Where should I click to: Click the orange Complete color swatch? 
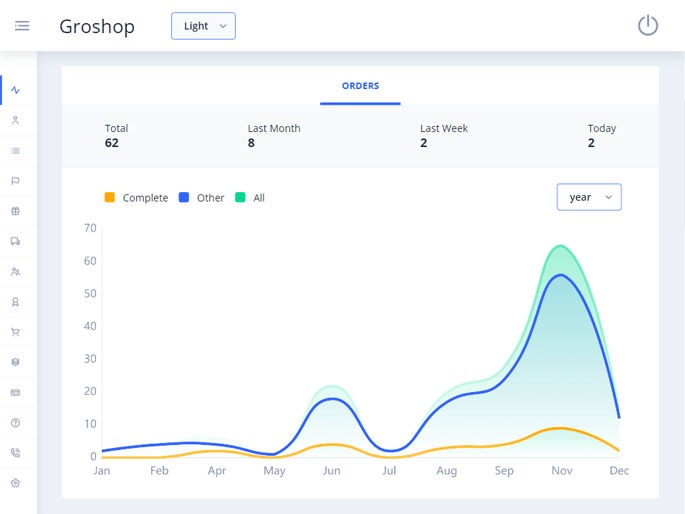click(x=110, y=198)
